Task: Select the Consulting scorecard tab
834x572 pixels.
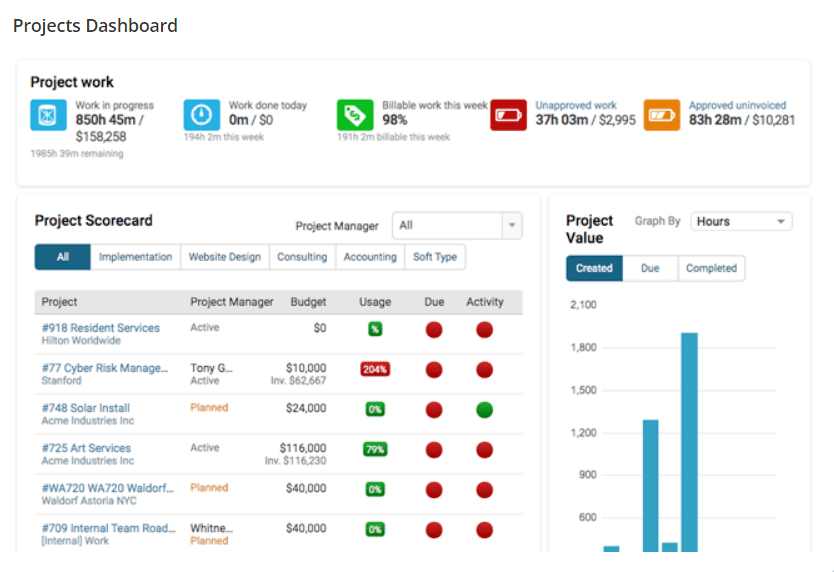Action: pos(302,257)
